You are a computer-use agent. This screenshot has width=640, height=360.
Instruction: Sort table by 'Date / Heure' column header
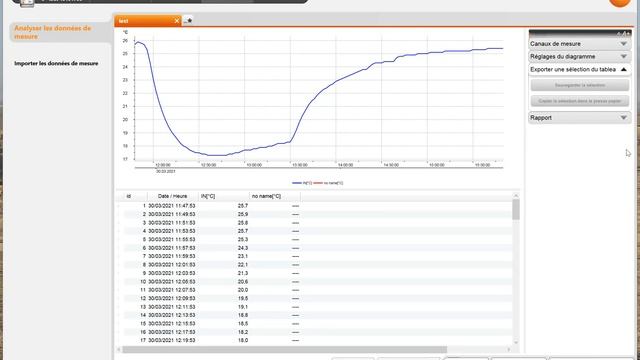coord(173,196)
